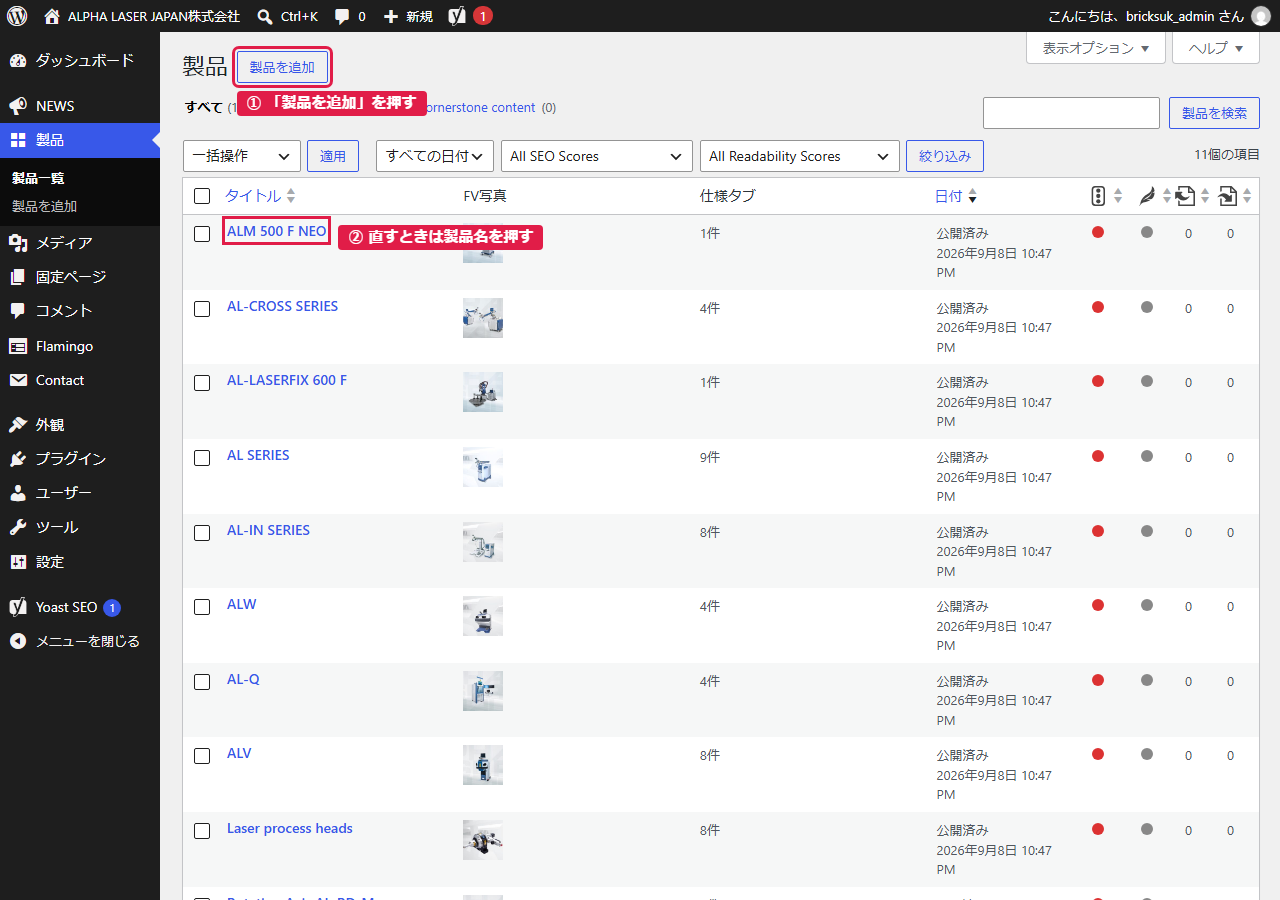This screenshot has width=1280, height=900.
Task: Open the AL-IN SERIES product link
Action: coord(268,530)
